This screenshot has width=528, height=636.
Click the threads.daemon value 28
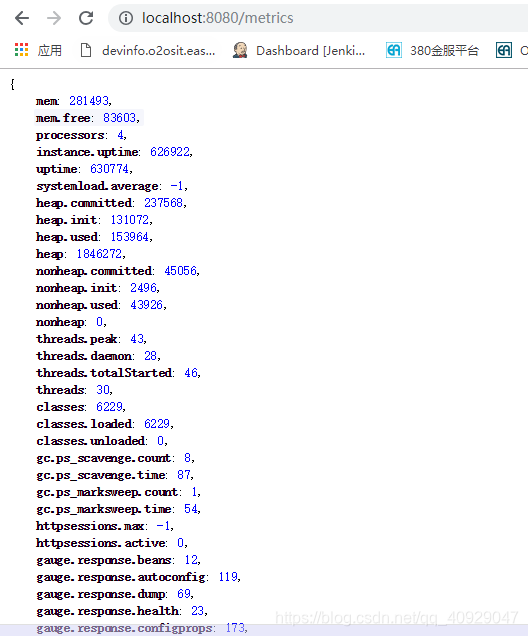coord(150,356)
